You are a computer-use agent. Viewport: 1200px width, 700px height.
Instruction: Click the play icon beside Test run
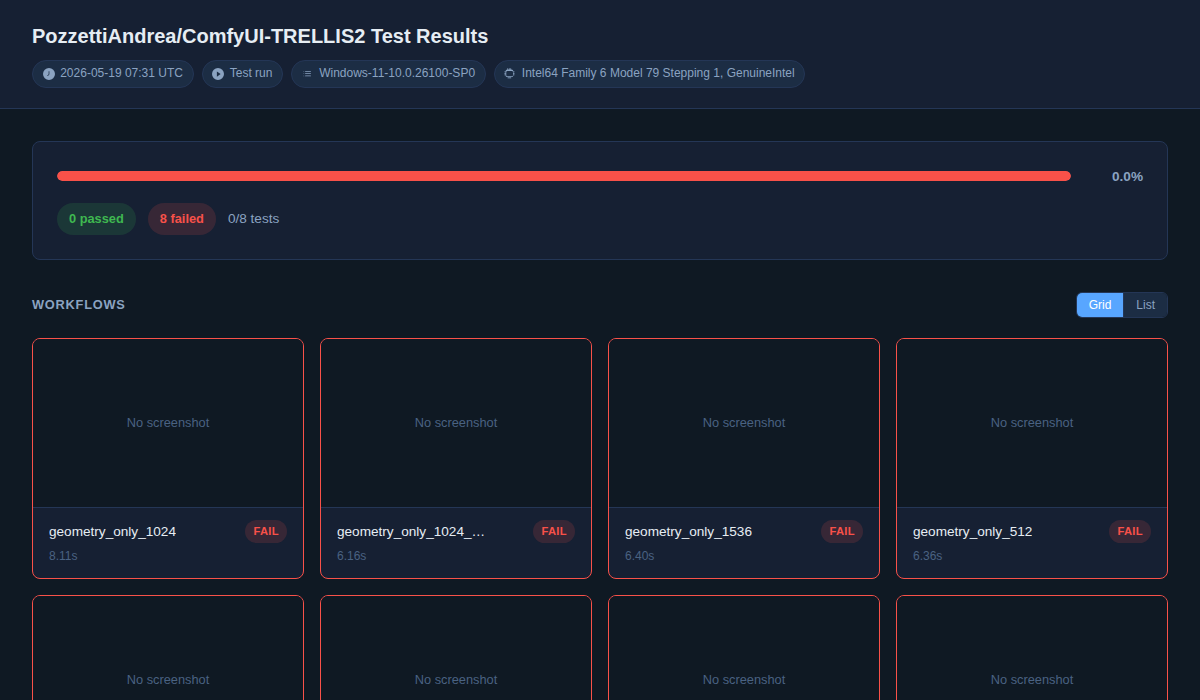pyautogui.click(x=218, y=74)
